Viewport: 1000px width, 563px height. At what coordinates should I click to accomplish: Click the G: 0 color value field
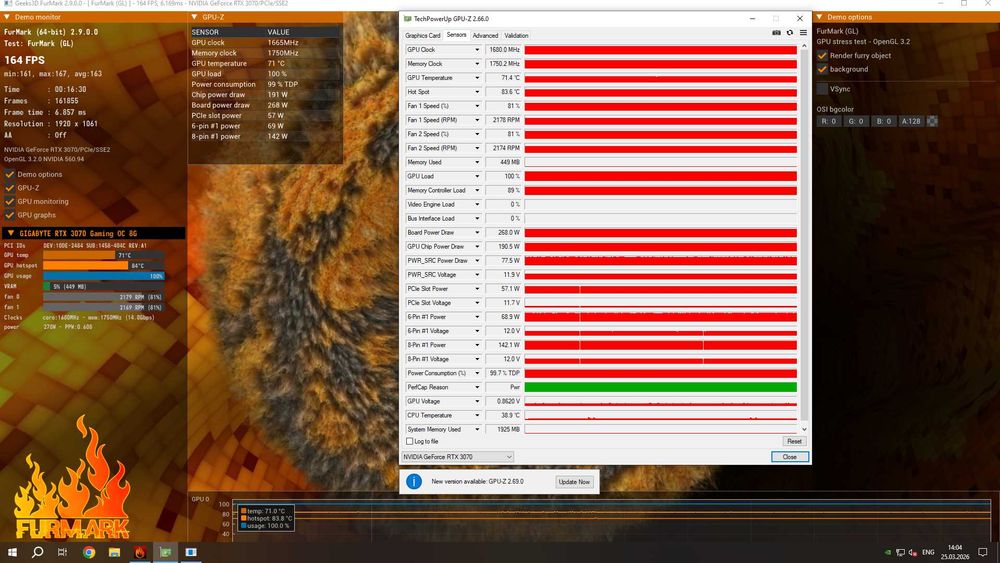pos(856,121)
